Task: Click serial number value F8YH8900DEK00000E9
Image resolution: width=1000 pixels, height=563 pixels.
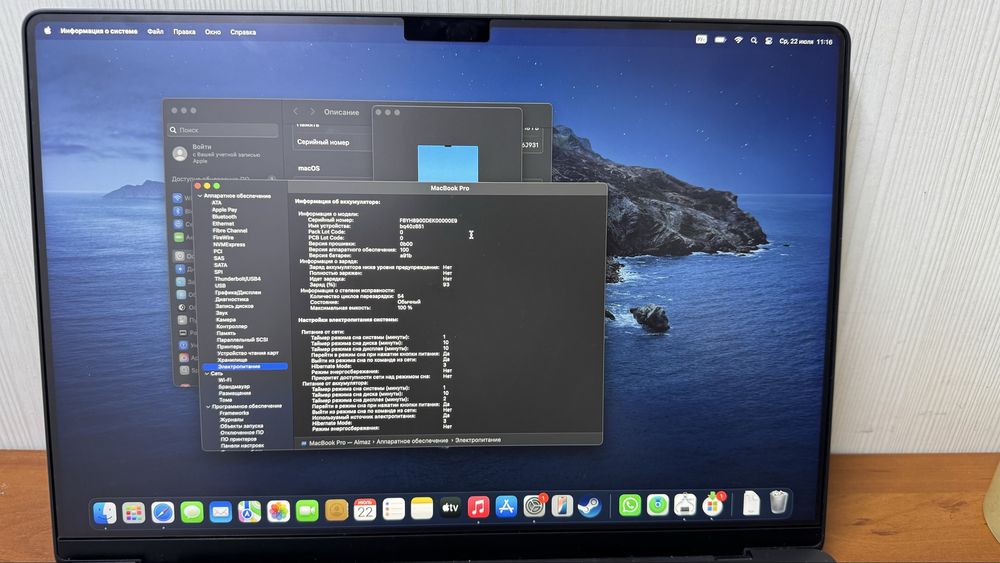Action: (428, 220)
